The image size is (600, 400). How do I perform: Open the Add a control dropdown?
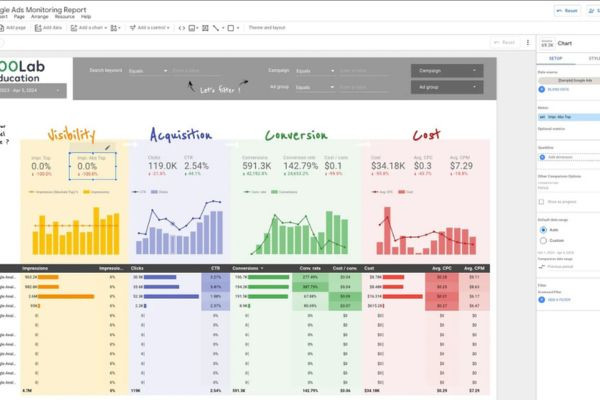click(x=150, y=28)
